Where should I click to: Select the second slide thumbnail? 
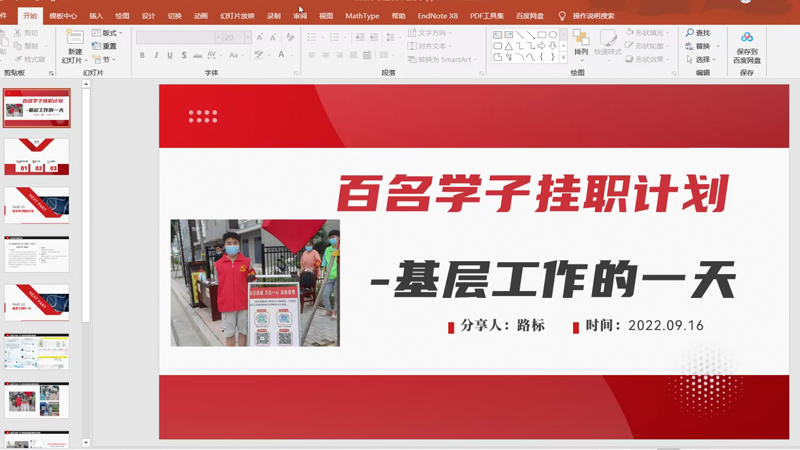click(37, 157)
